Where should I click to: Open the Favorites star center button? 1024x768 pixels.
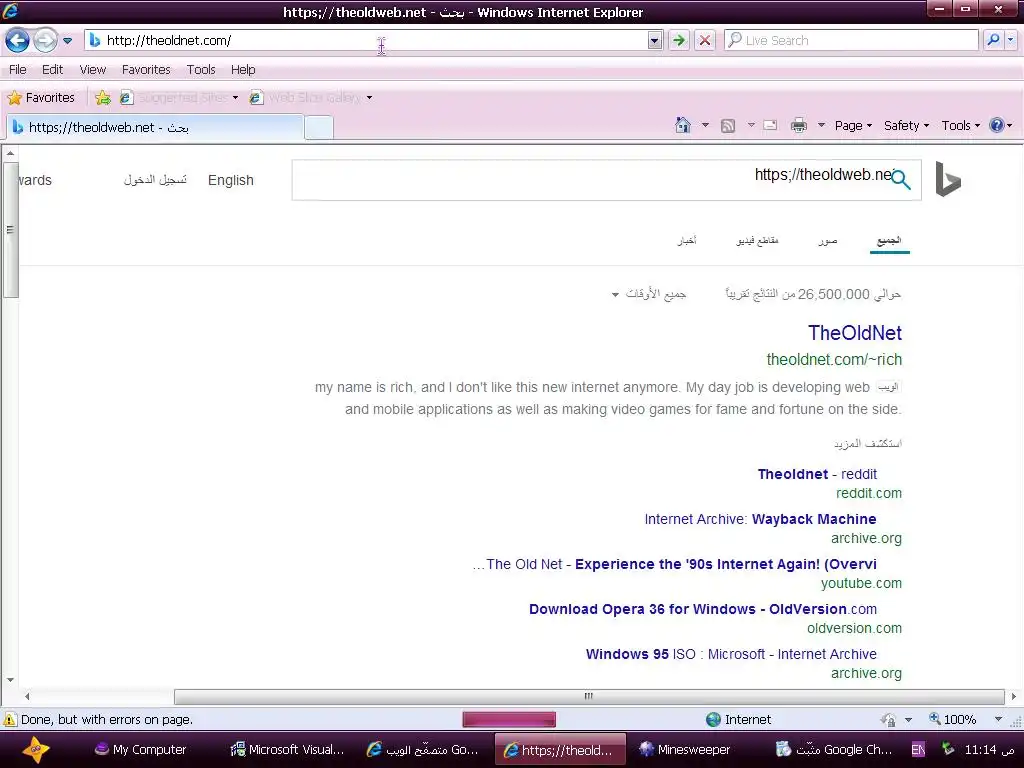click(41, 98)
